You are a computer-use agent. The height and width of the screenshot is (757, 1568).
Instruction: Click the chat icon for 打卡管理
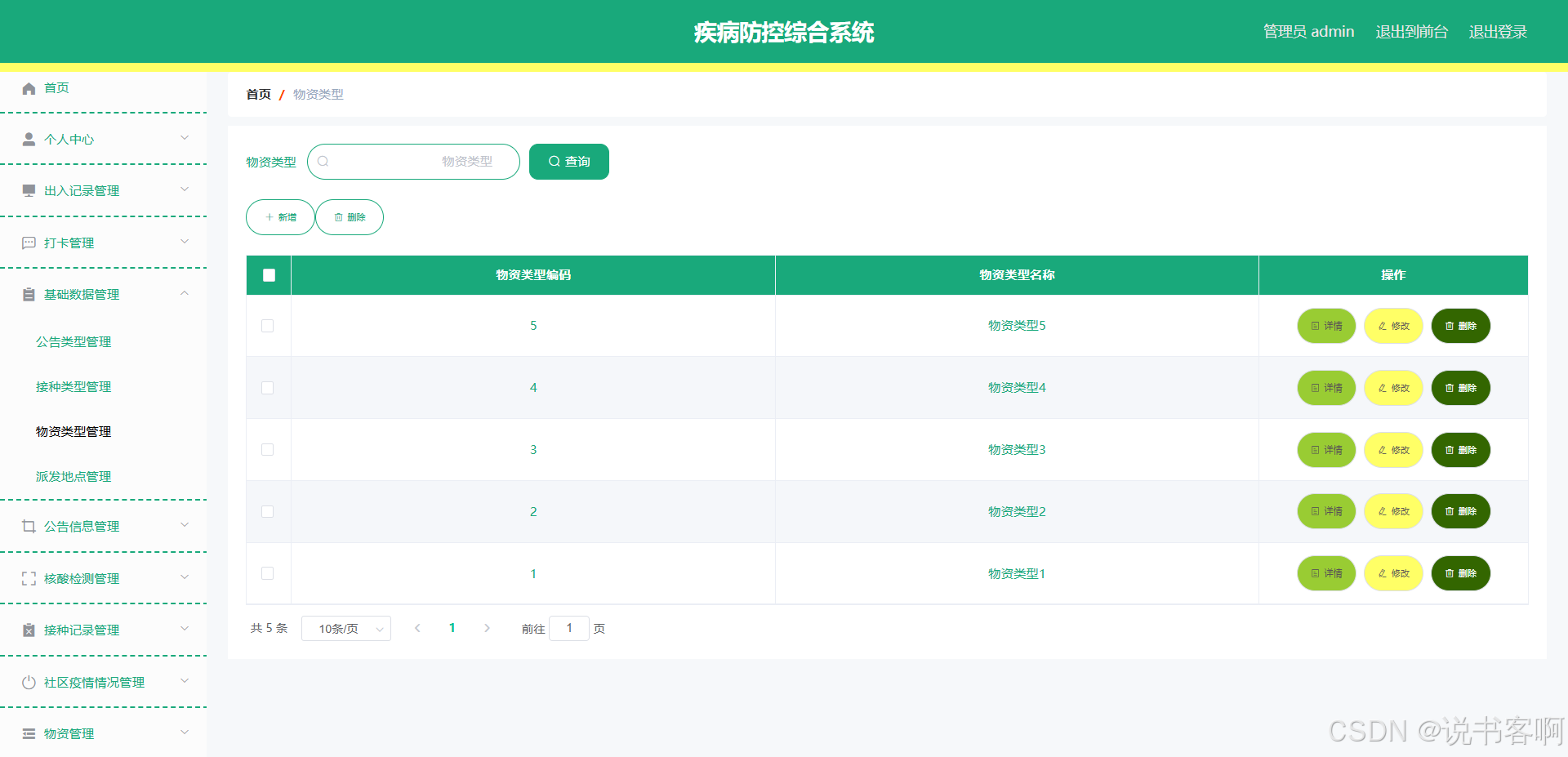29,243
